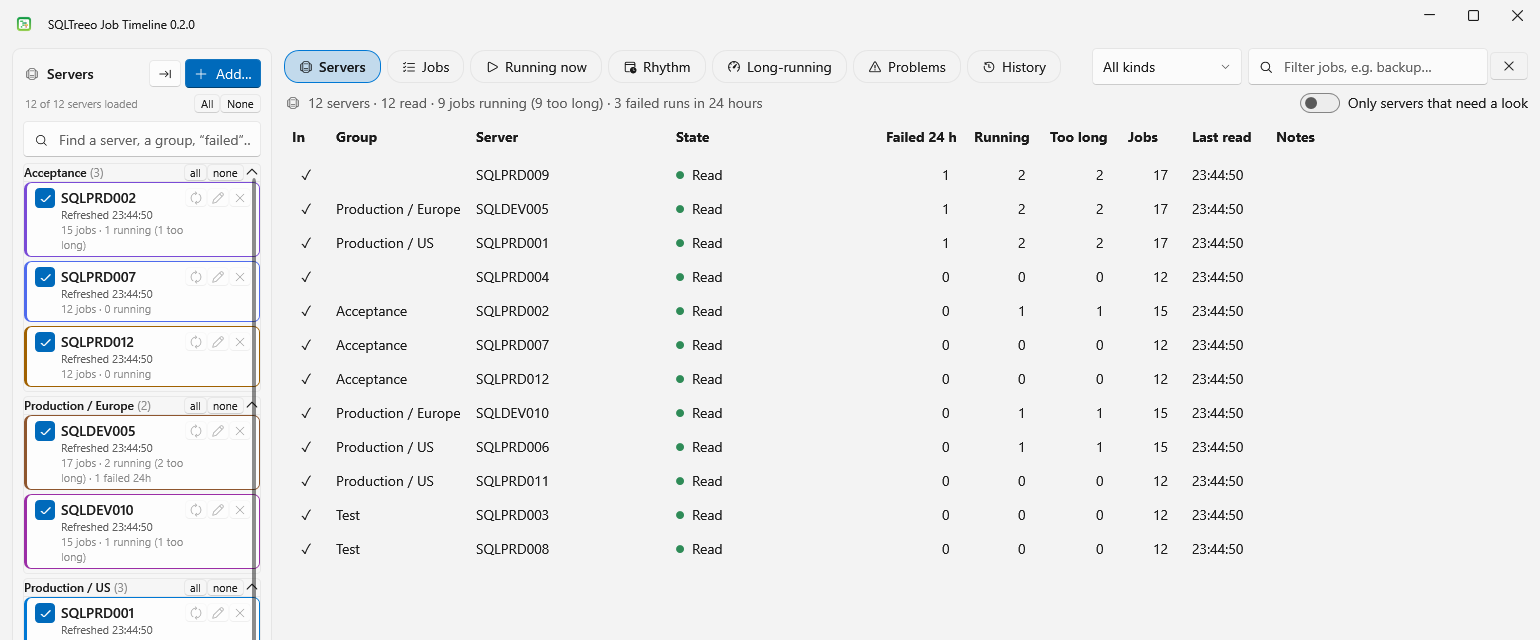This screenshot has height=640, width=1540.
Task: Refresh server SQLPRD012 in the sidebar
Action: click(196, 342)
